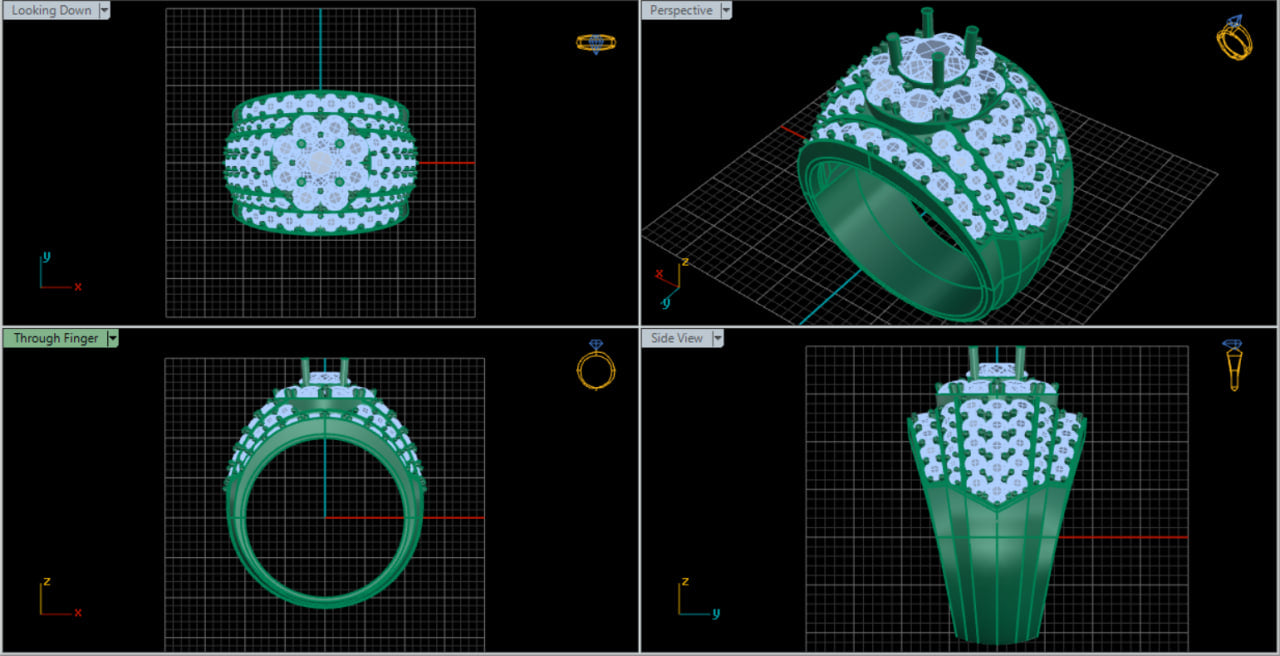Screen dimensions: 1280x656
Task: Activate the Looking Down viewport label
Action: tap(51, 11)
